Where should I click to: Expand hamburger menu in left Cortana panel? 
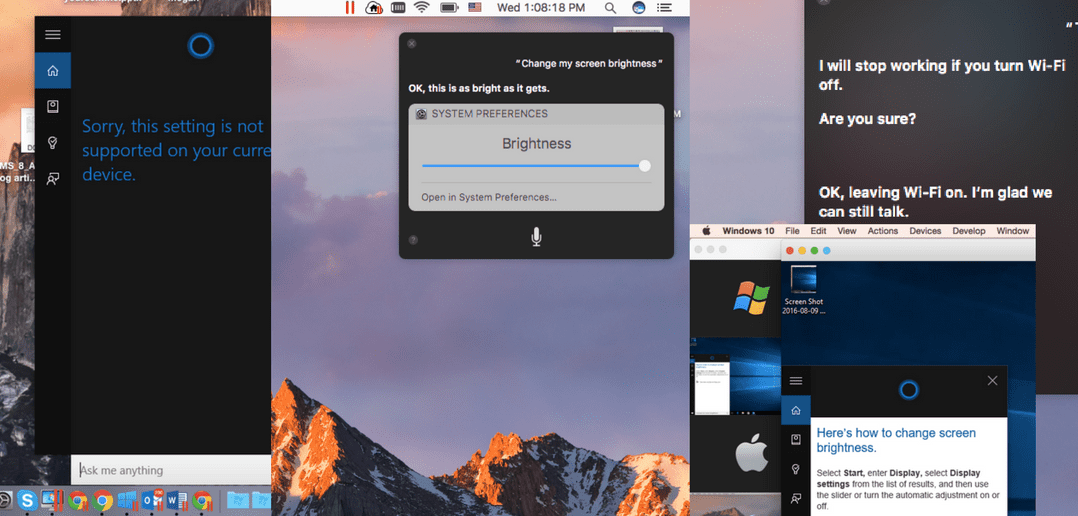[52, 34]
